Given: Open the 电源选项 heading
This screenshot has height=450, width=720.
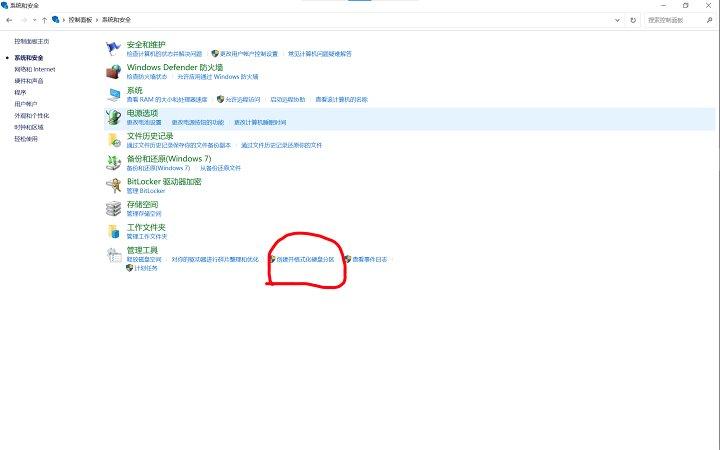Looking at the screenshot, I should (142, 113).
